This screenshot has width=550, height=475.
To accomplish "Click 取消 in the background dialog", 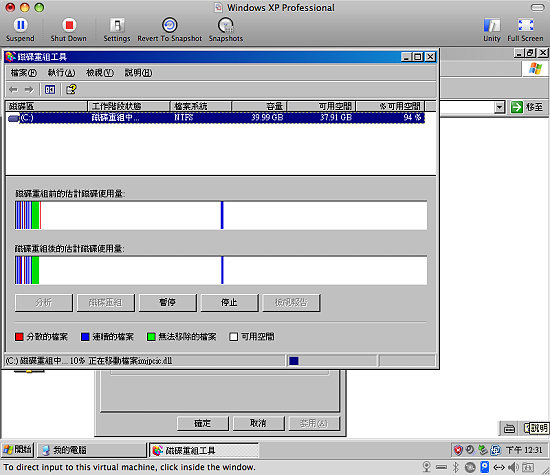I will (x=259, y=423).
